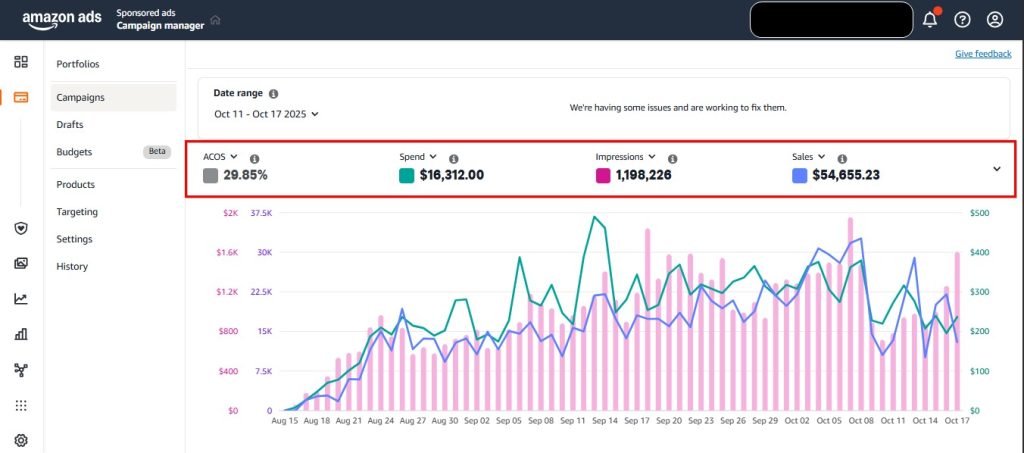Image resolution: width=1024 pixels, height=453 pixels.
Task: Open the user account profile icon
Action: point(994,19)
